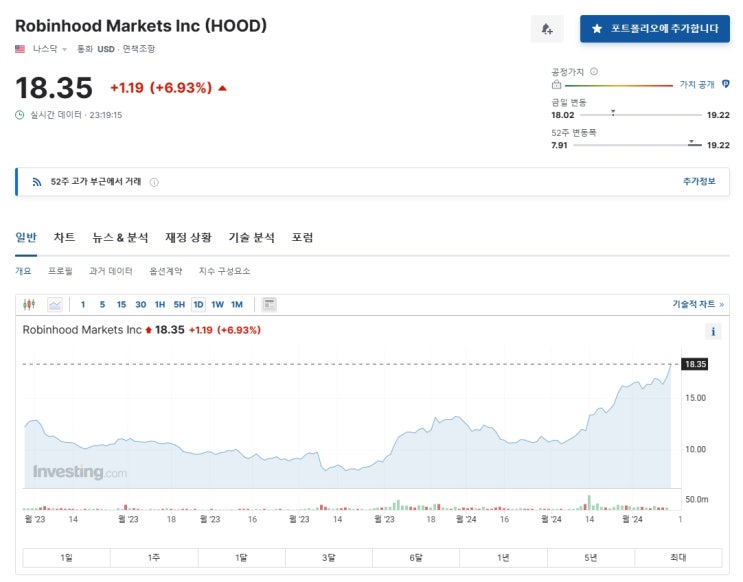743x582 pixels.
Task: Expand 추가정보 for the 52-week notice
Action: (x=699, y=181)
